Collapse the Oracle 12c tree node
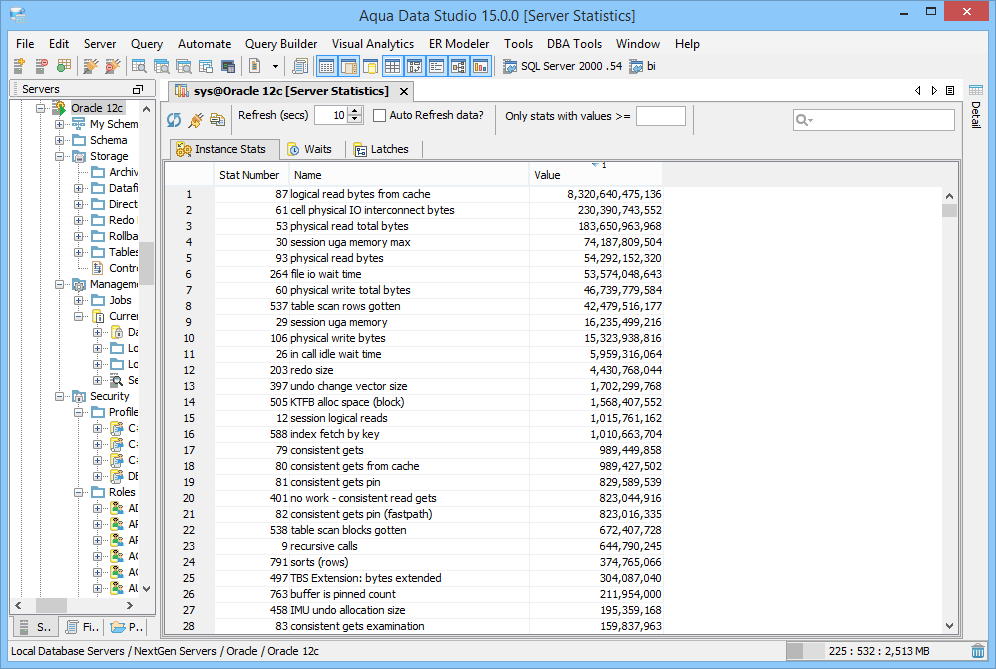This screenshot has width=996, height=669. (41, 108)
